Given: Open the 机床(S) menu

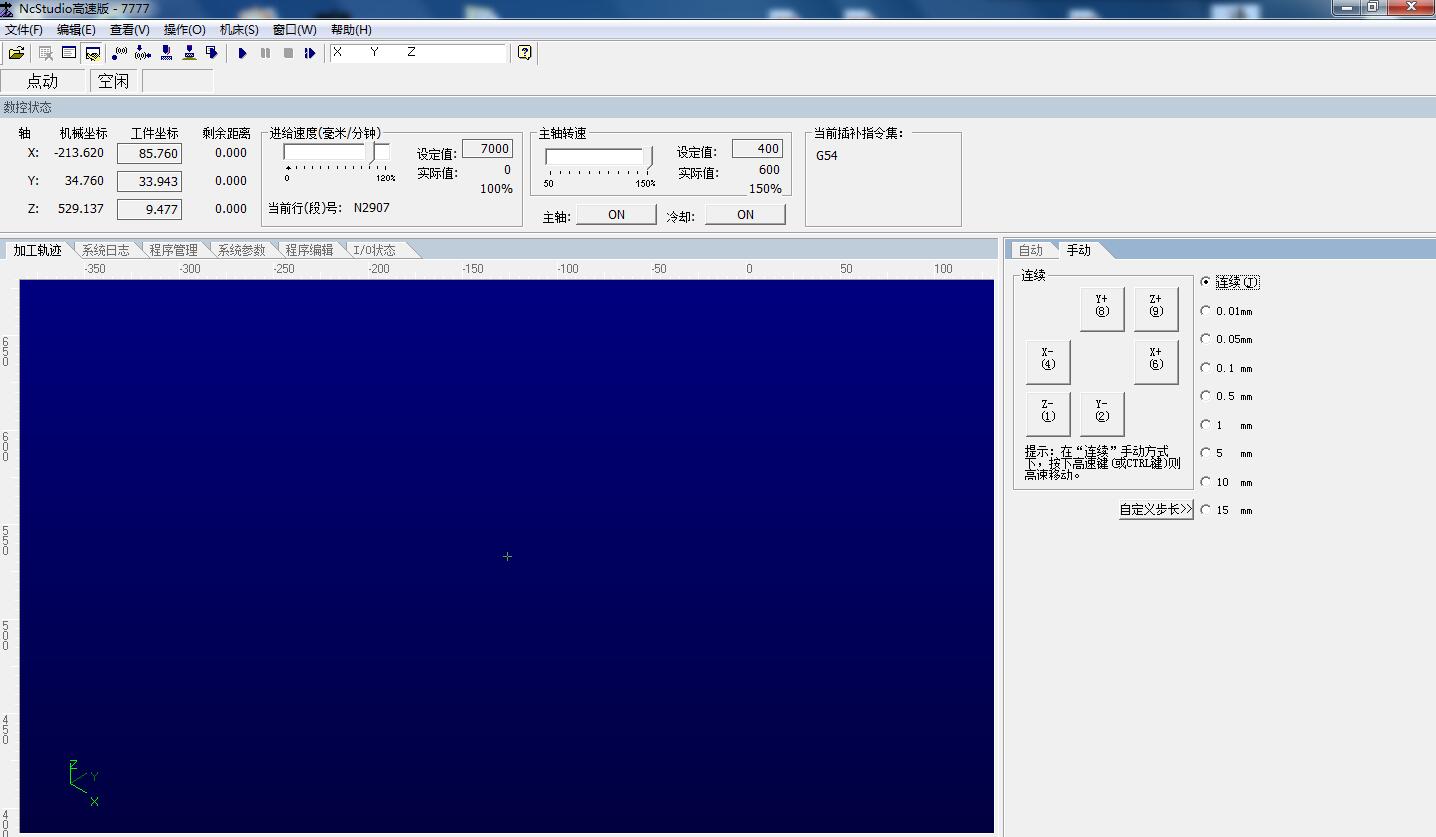Looking at the screenshot, I should click(239, 30).
